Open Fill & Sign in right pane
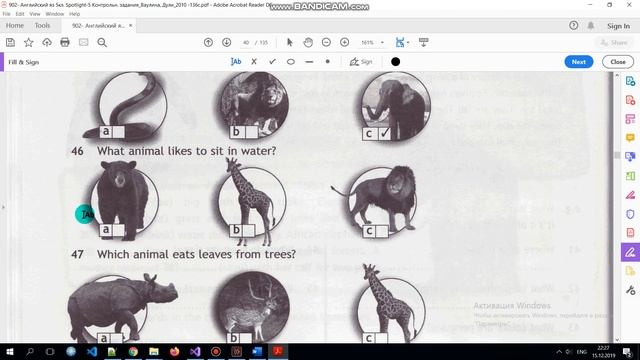Screen dimensions: 640x360 pyautogui.click(x=630, y=252)
